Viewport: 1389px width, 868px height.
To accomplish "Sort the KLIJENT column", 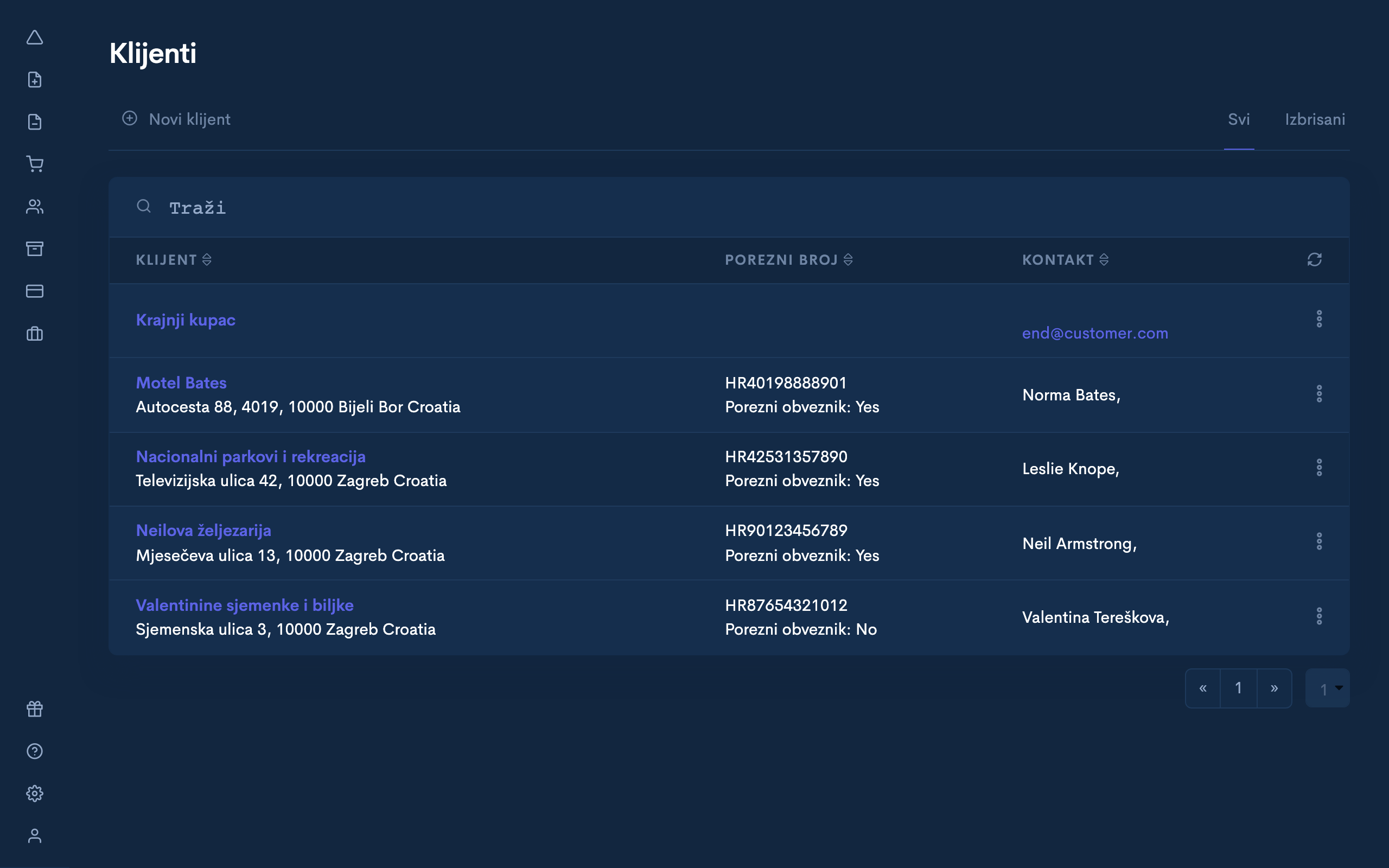I will pos(207,259).
